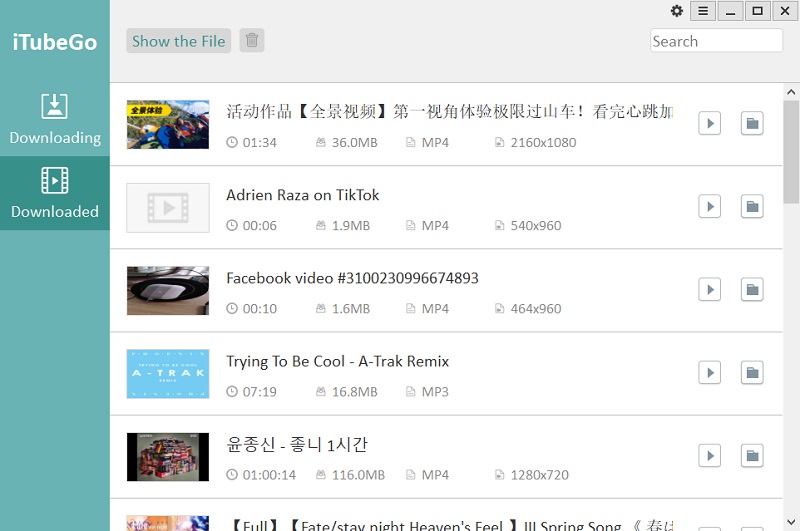This screenshot has height=531, width=800.
Task: Open folder for 全景视频 roller coaster video
Action: click(752, 123)
